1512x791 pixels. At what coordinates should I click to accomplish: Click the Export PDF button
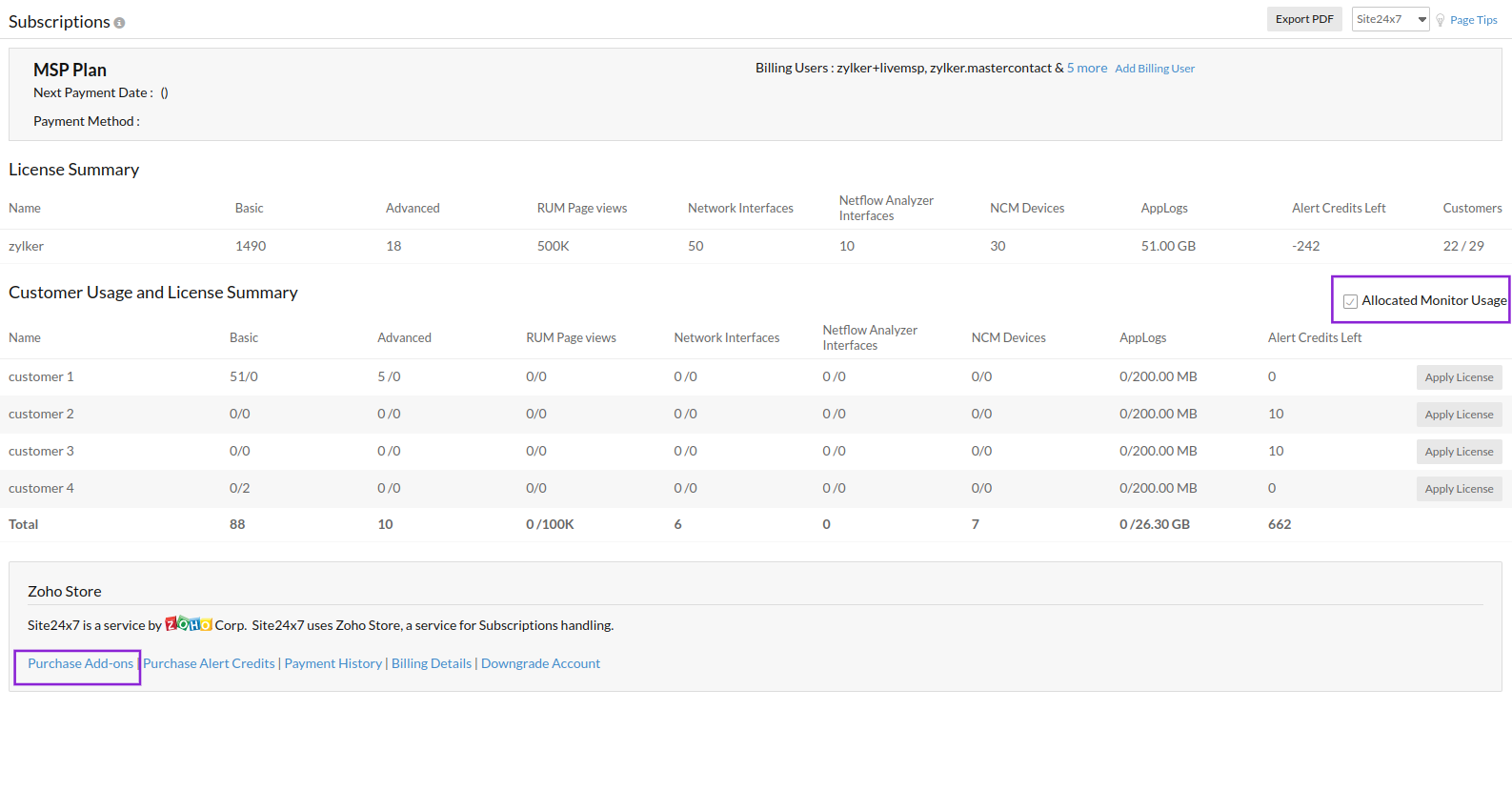tap(1304, 19)
